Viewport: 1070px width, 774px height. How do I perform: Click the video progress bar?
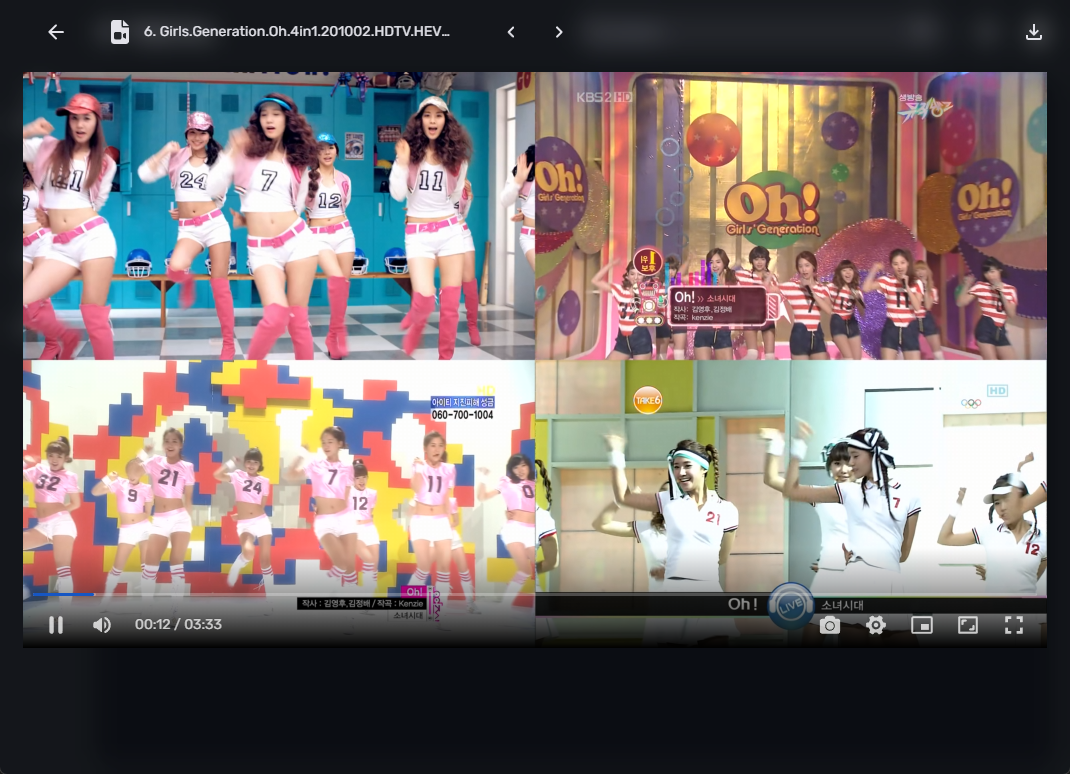click(x=535, y=594)
